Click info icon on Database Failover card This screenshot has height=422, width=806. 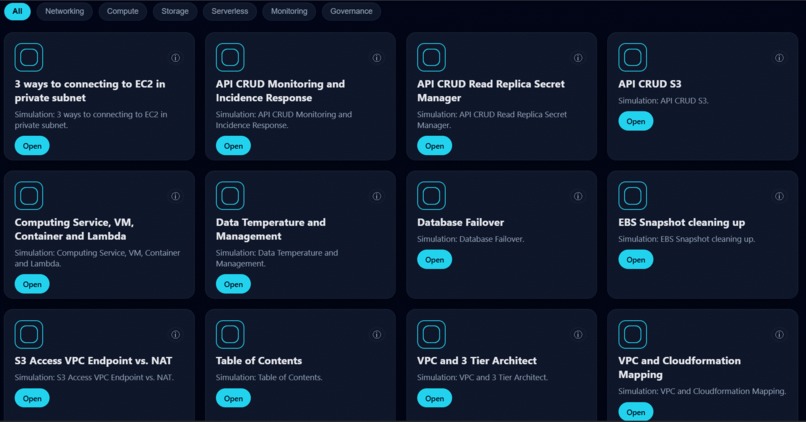tap(578, 196)
